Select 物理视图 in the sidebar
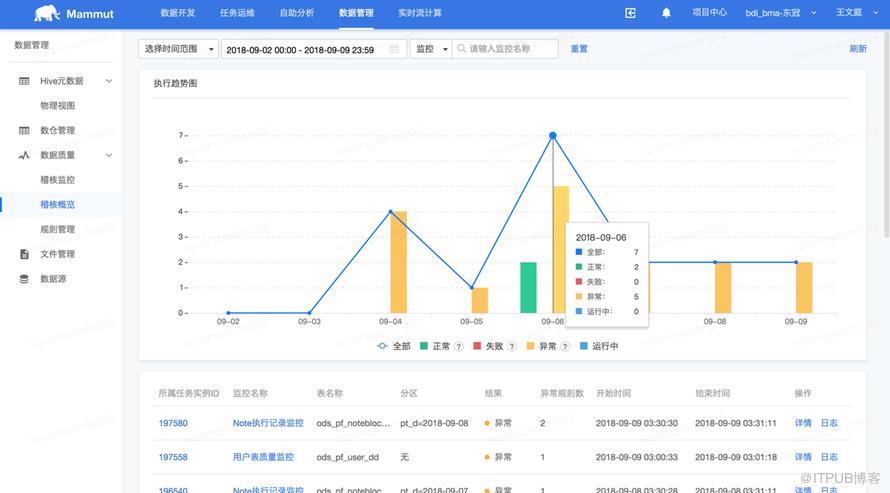Image resolution: width=890 pixels, height=493 pixels. pos(57,106)
